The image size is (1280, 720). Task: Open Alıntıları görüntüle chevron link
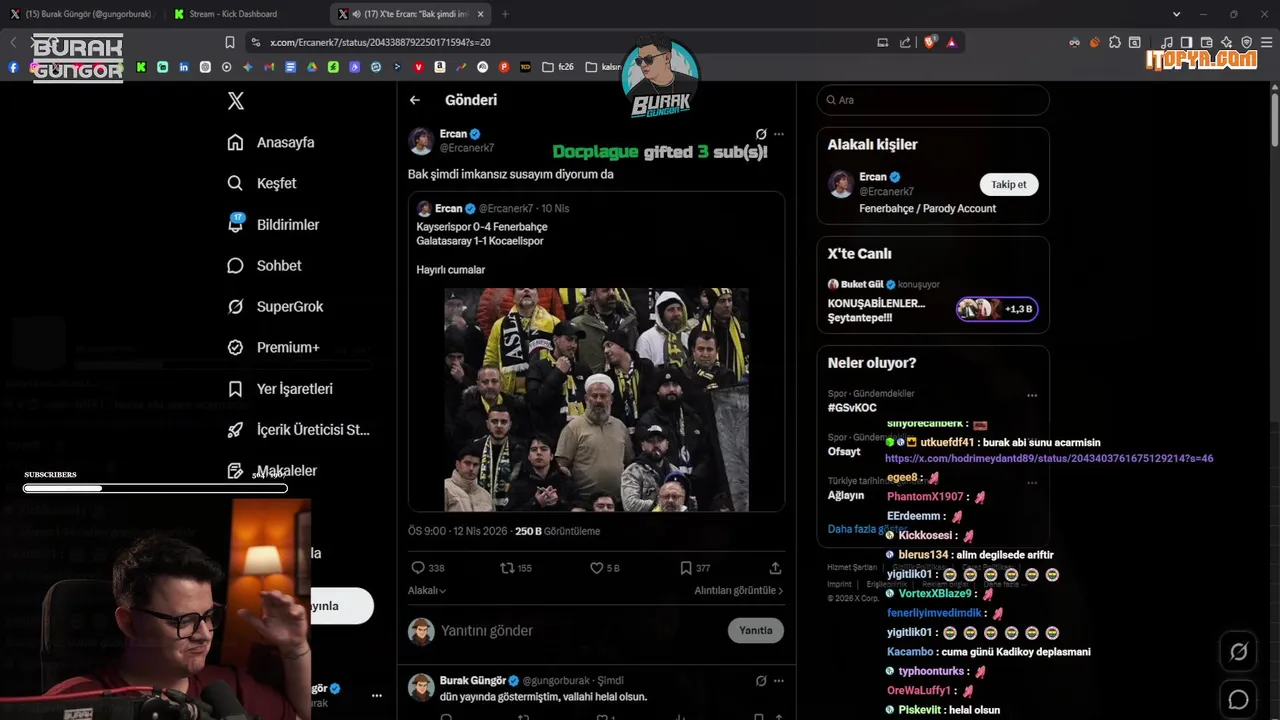point(739,591)
